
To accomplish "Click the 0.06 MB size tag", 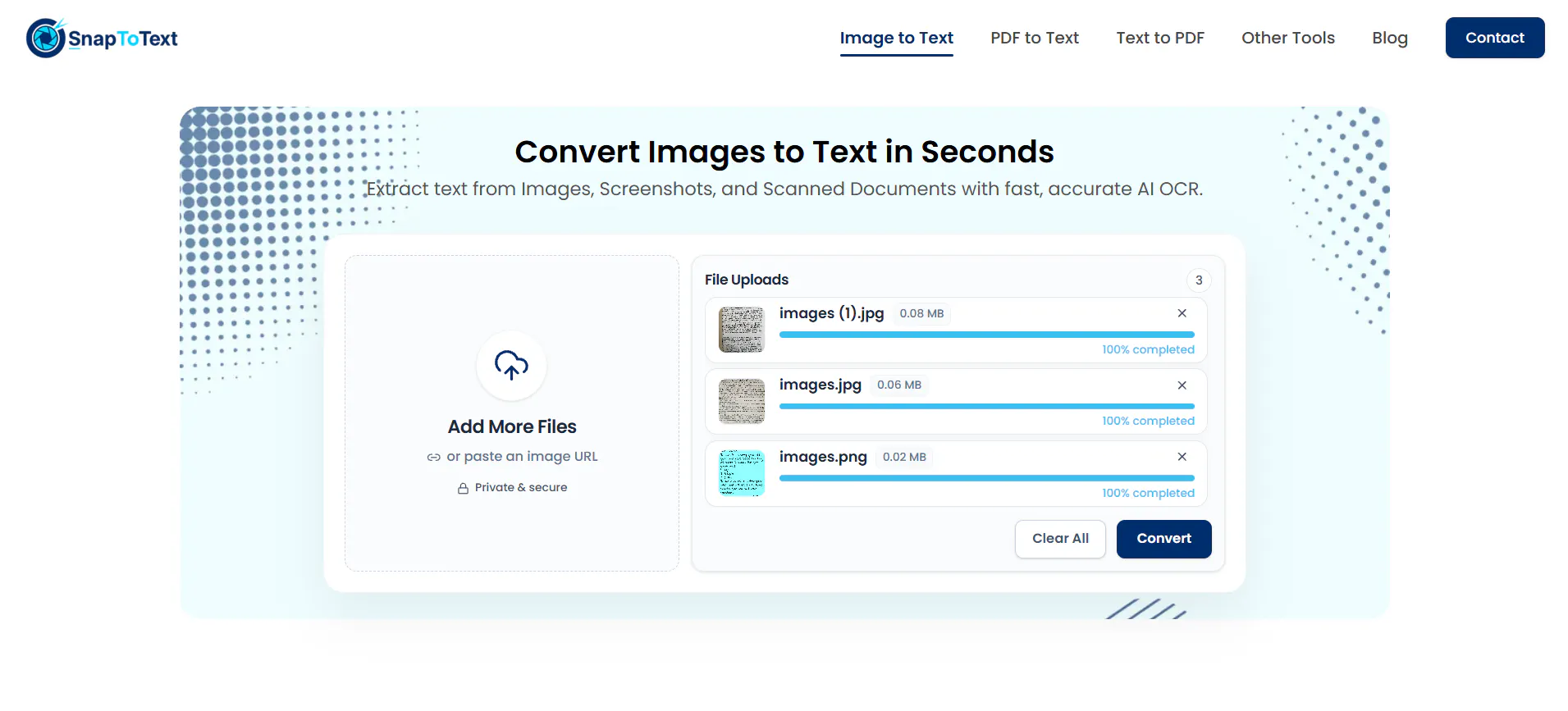I will [899, 385].
